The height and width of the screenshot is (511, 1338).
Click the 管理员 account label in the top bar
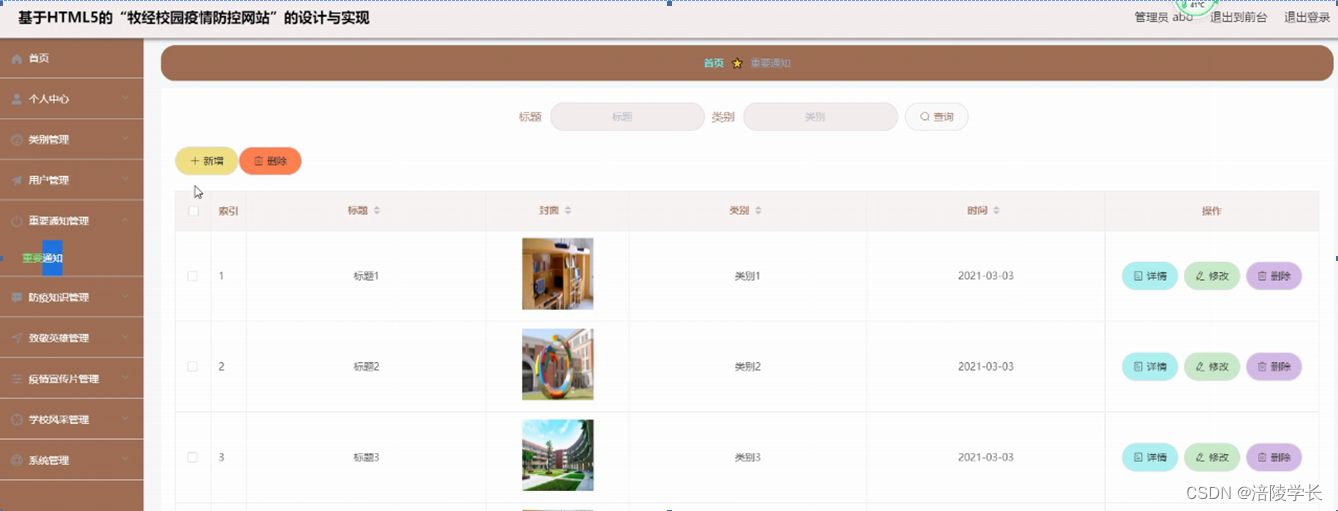pos(1163,17)
